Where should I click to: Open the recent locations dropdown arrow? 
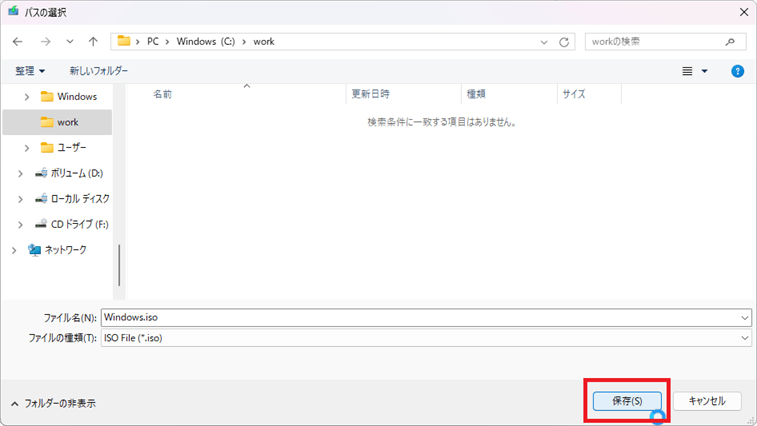(69, 42)
